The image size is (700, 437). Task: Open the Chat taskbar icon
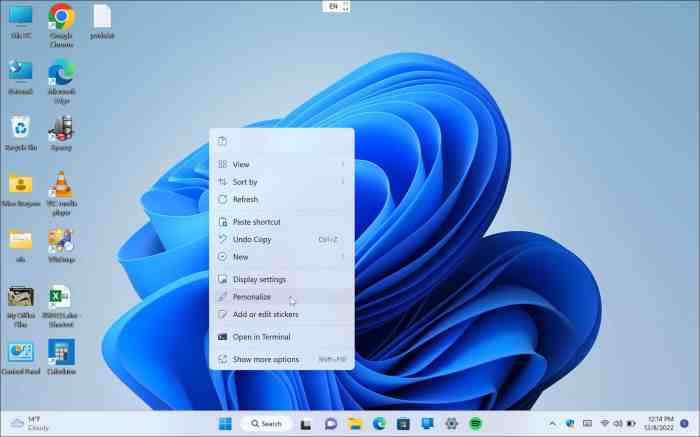pos(330,424)
